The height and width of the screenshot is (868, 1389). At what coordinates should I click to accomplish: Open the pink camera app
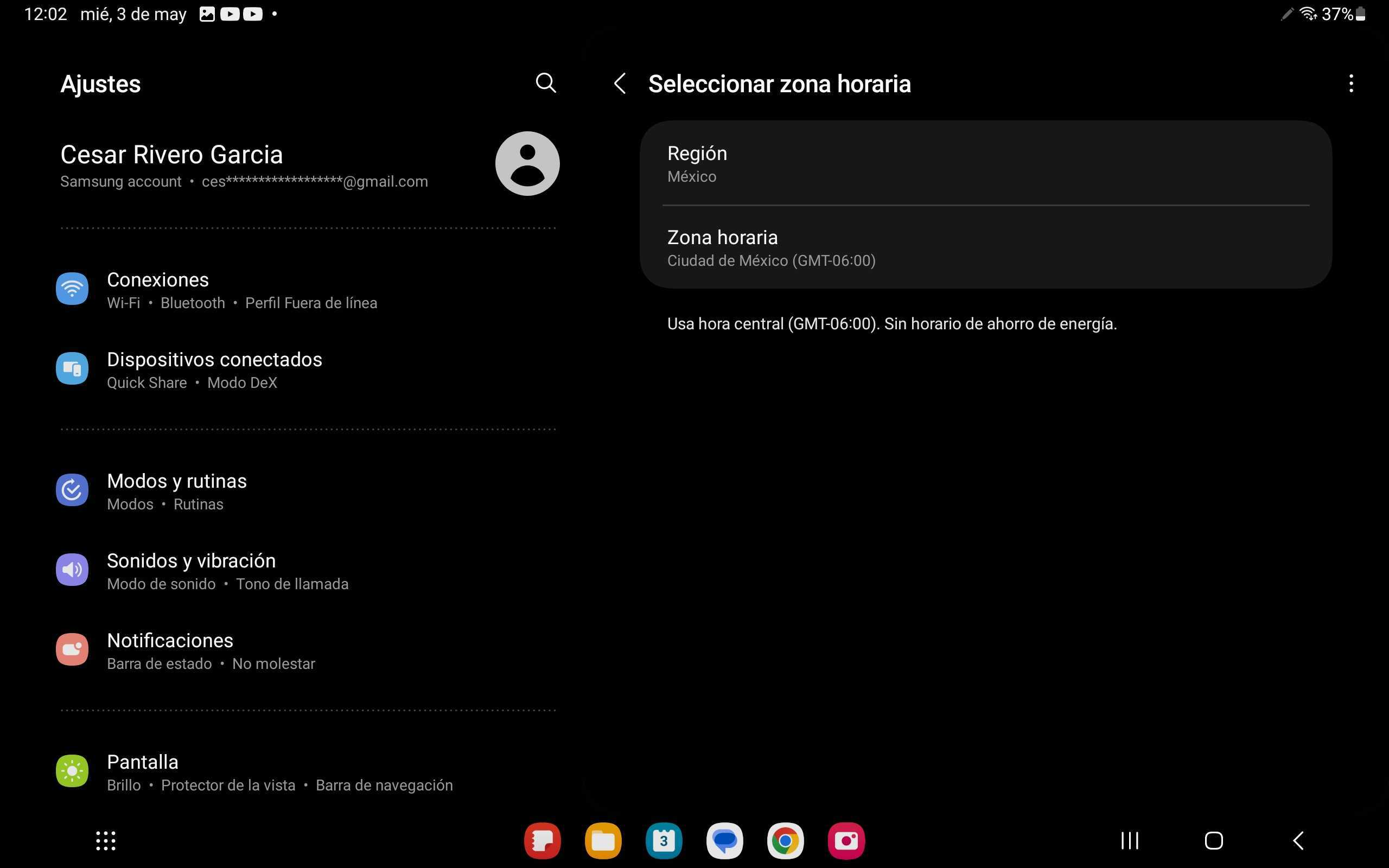(x=846, y=841)
